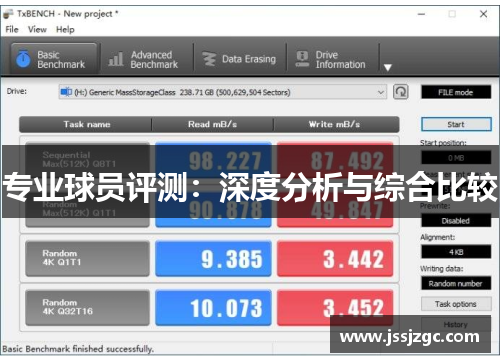Image resolution: width=500 pixels, height=362 pixels.
Task: Click the Drive Information disk icon
Action: (x=302, y=59)
